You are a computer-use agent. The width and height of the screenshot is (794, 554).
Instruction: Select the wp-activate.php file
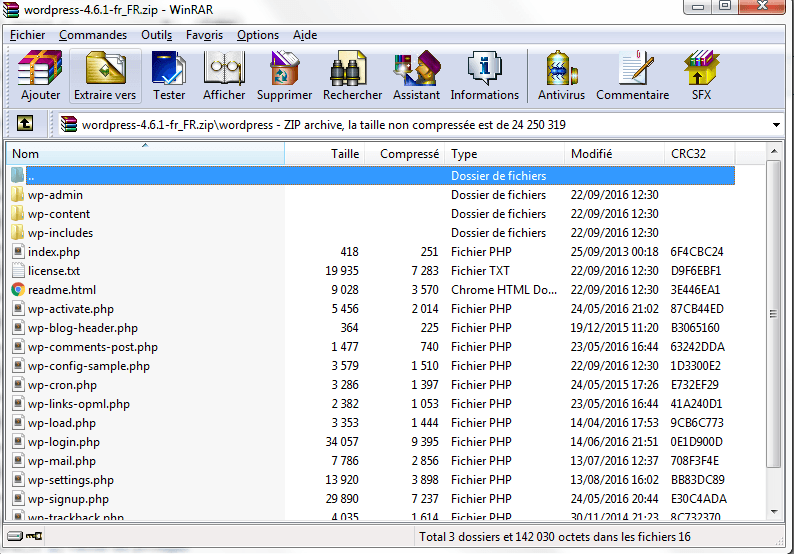point(70,309)
